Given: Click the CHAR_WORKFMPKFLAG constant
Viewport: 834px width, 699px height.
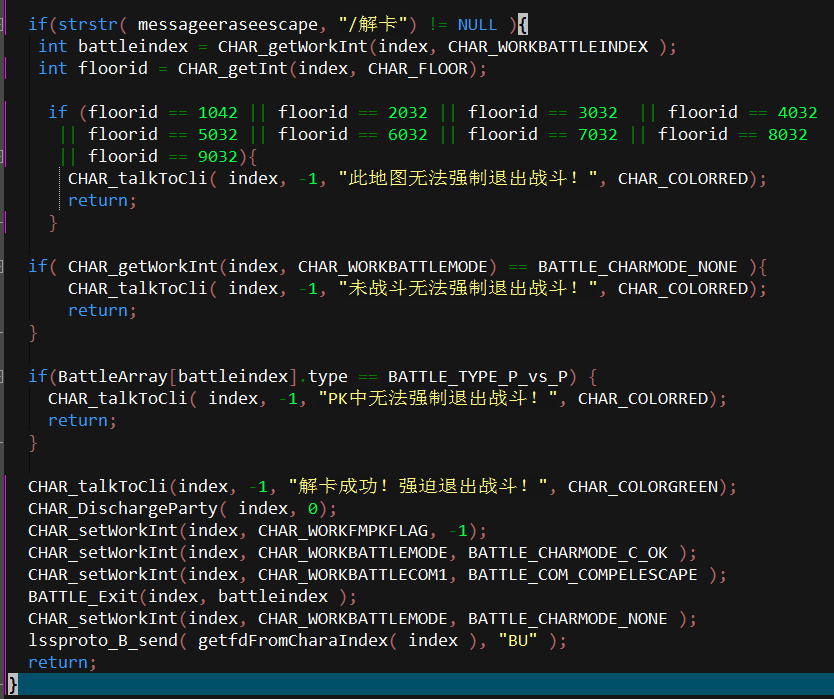Looking at the screenshot, I should (343, 531).
